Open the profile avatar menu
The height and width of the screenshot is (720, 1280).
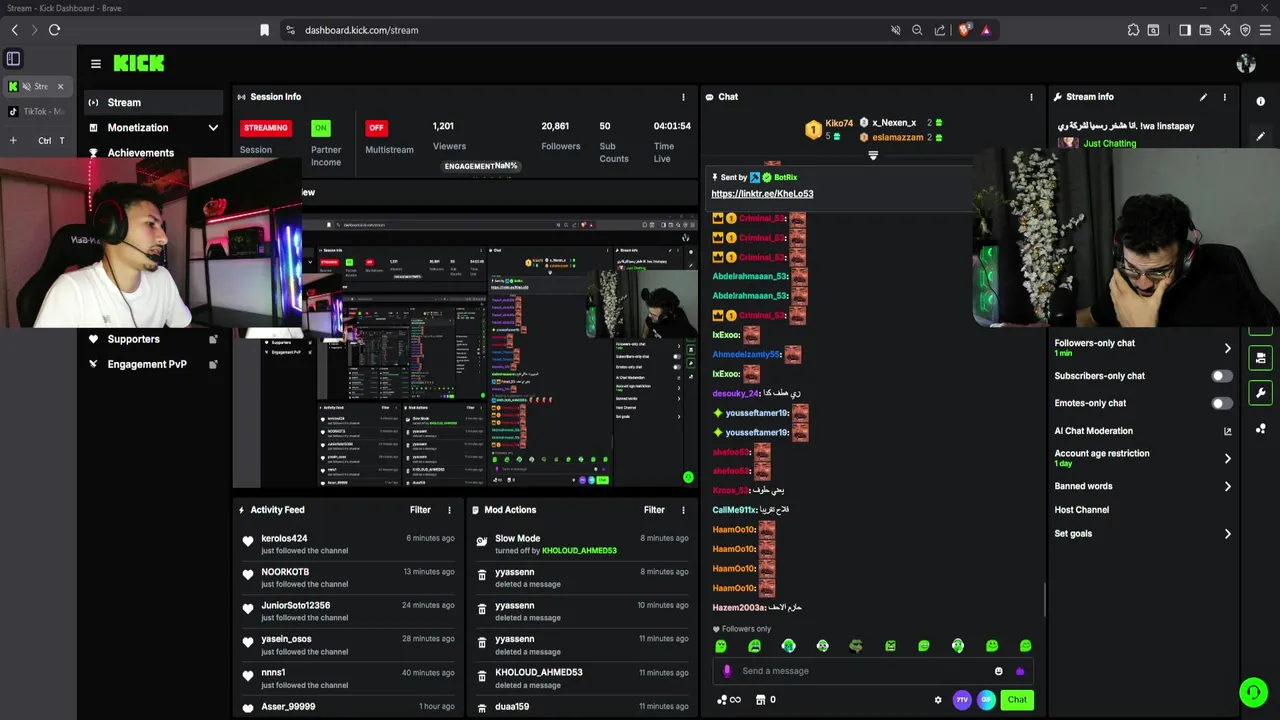pyautogui.click(x=1246, y=64)
